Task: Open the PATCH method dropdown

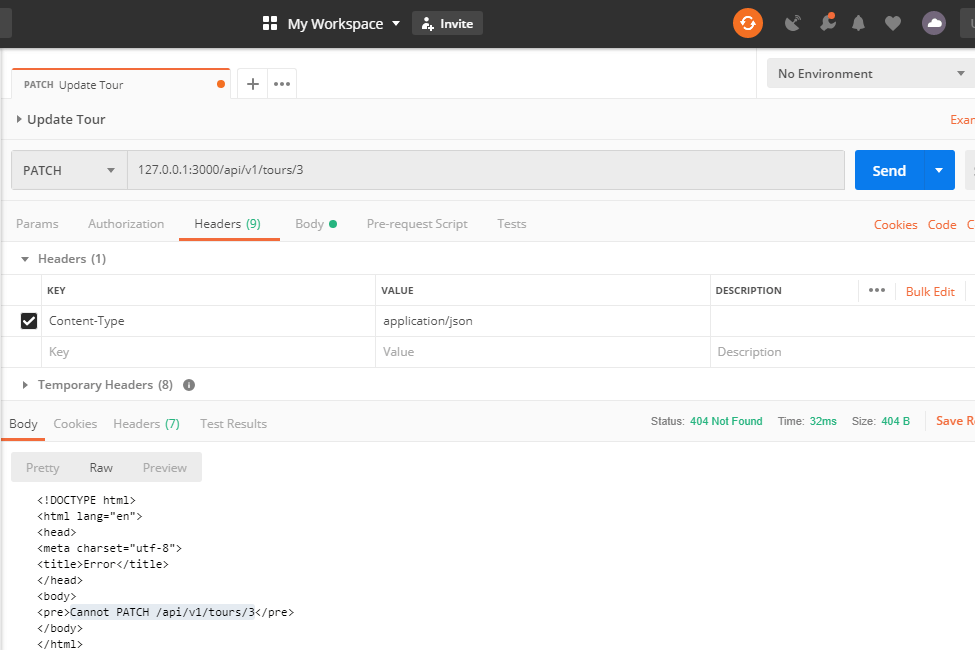Action: pyautogui.click(x=67, y=170)
